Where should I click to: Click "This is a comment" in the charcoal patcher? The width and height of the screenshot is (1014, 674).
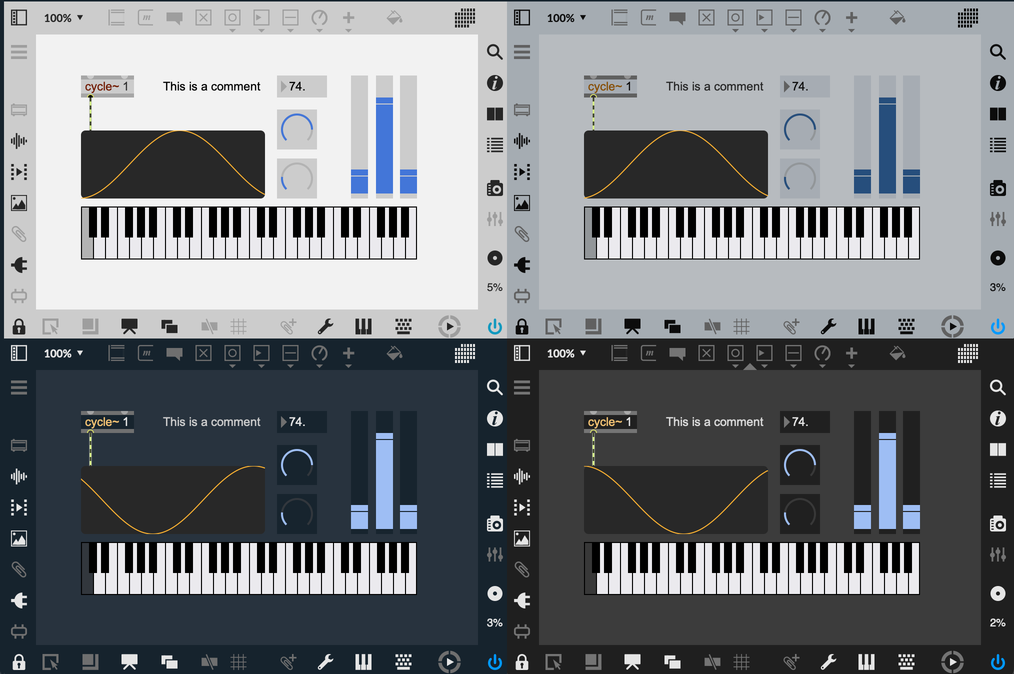[x=714, y=422]
